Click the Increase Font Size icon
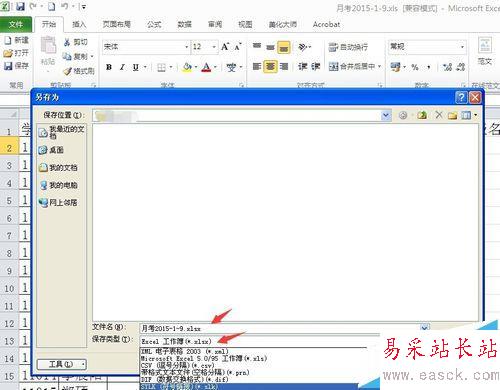500x390 pixels. (225, 47)
